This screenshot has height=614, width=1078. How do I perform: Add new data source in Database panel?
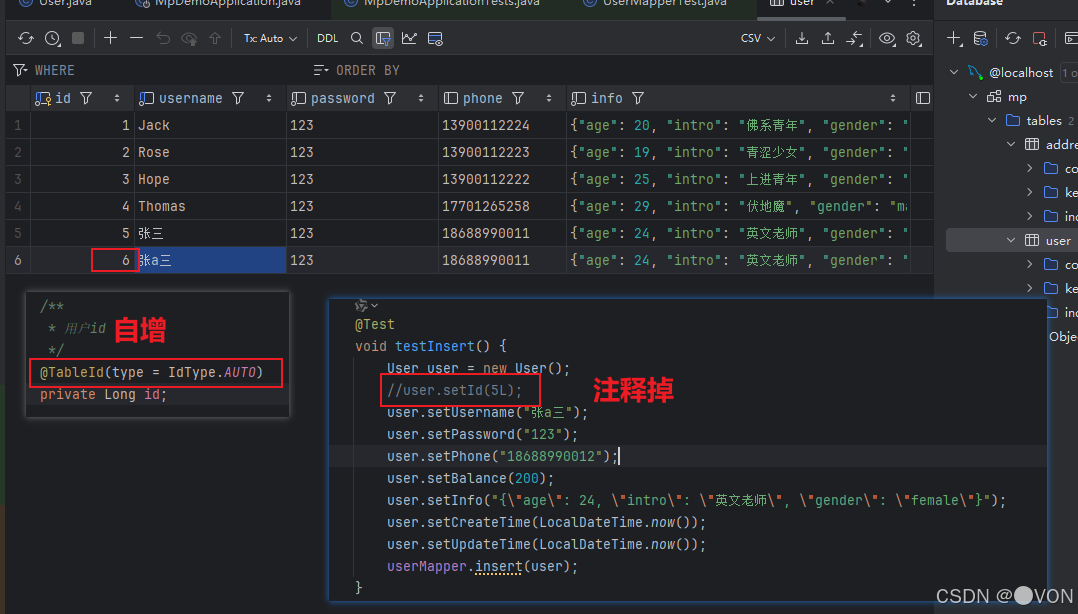tap(954, 39)
